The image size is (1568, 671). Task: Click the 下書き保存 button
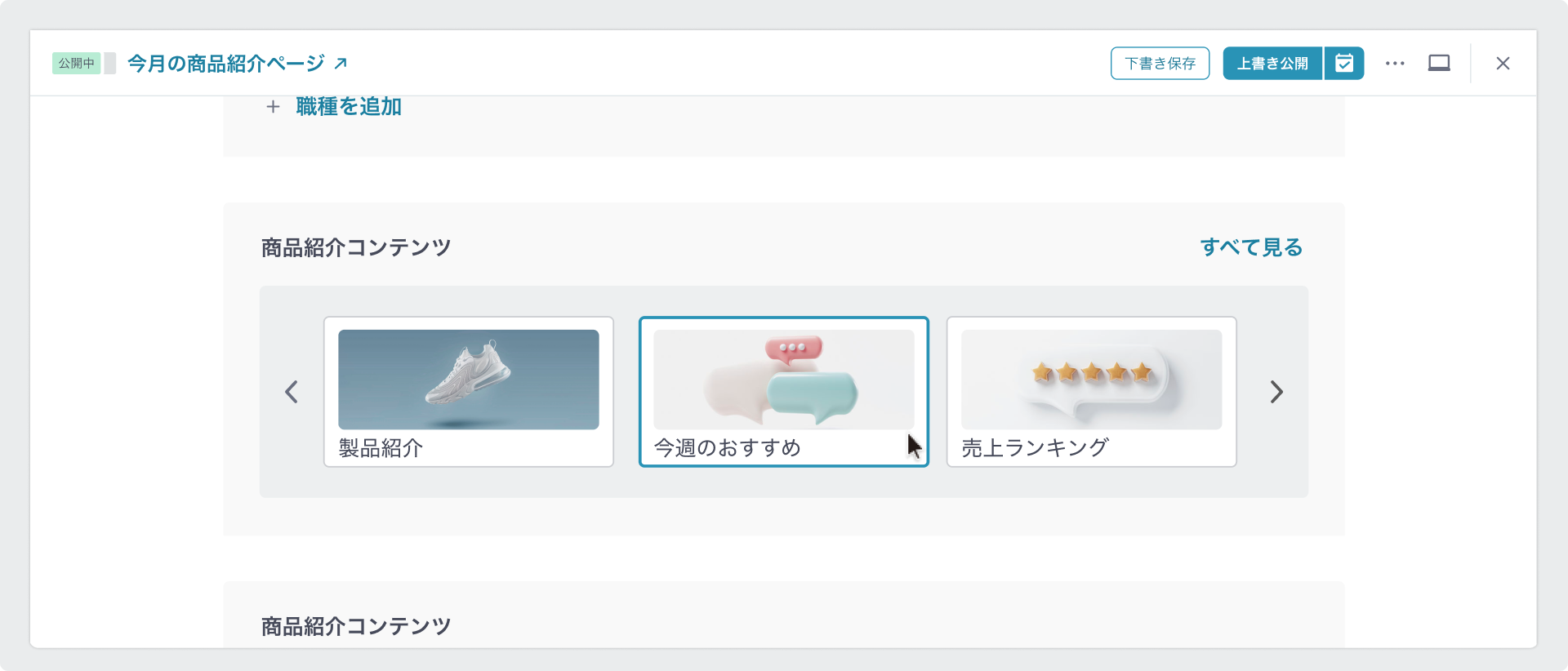1160,63
